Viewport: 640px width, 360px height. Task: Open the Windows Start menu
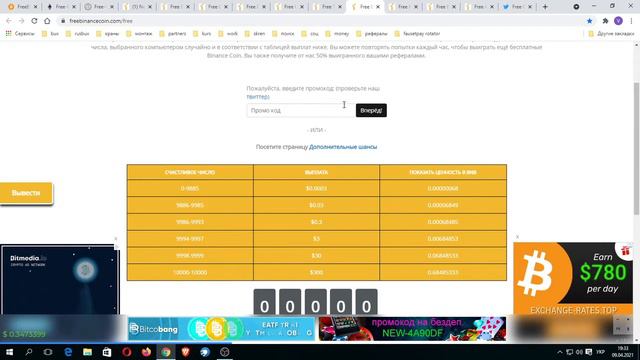pos(9,352)
